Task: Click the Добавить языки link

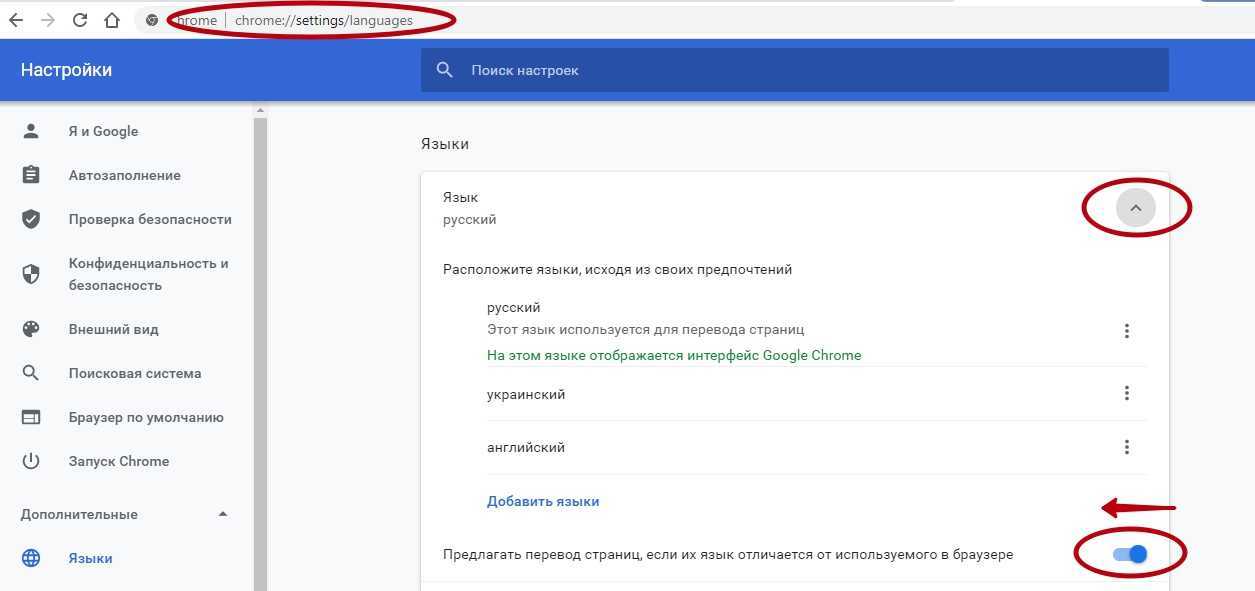Action: pos(543,501)
